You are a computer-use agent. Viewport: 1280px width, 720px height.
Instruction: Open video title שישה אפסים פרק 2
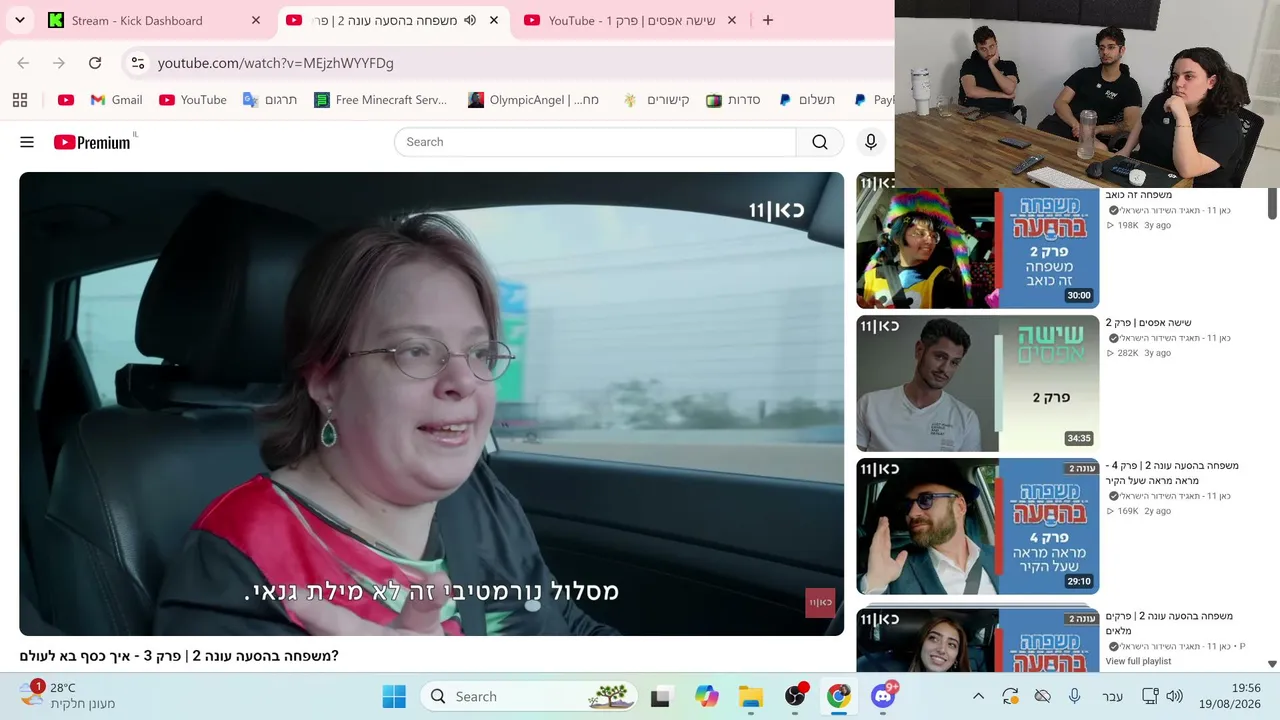(1148, 323)
